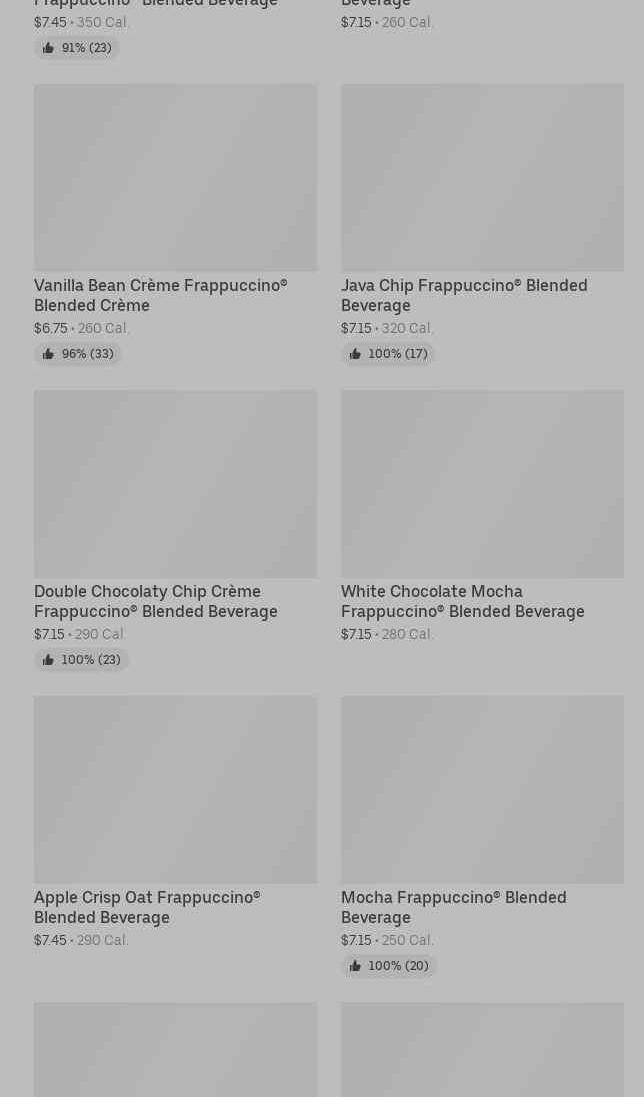Click White Chocolate Mocha Frappuccino title

pos(462,601)
